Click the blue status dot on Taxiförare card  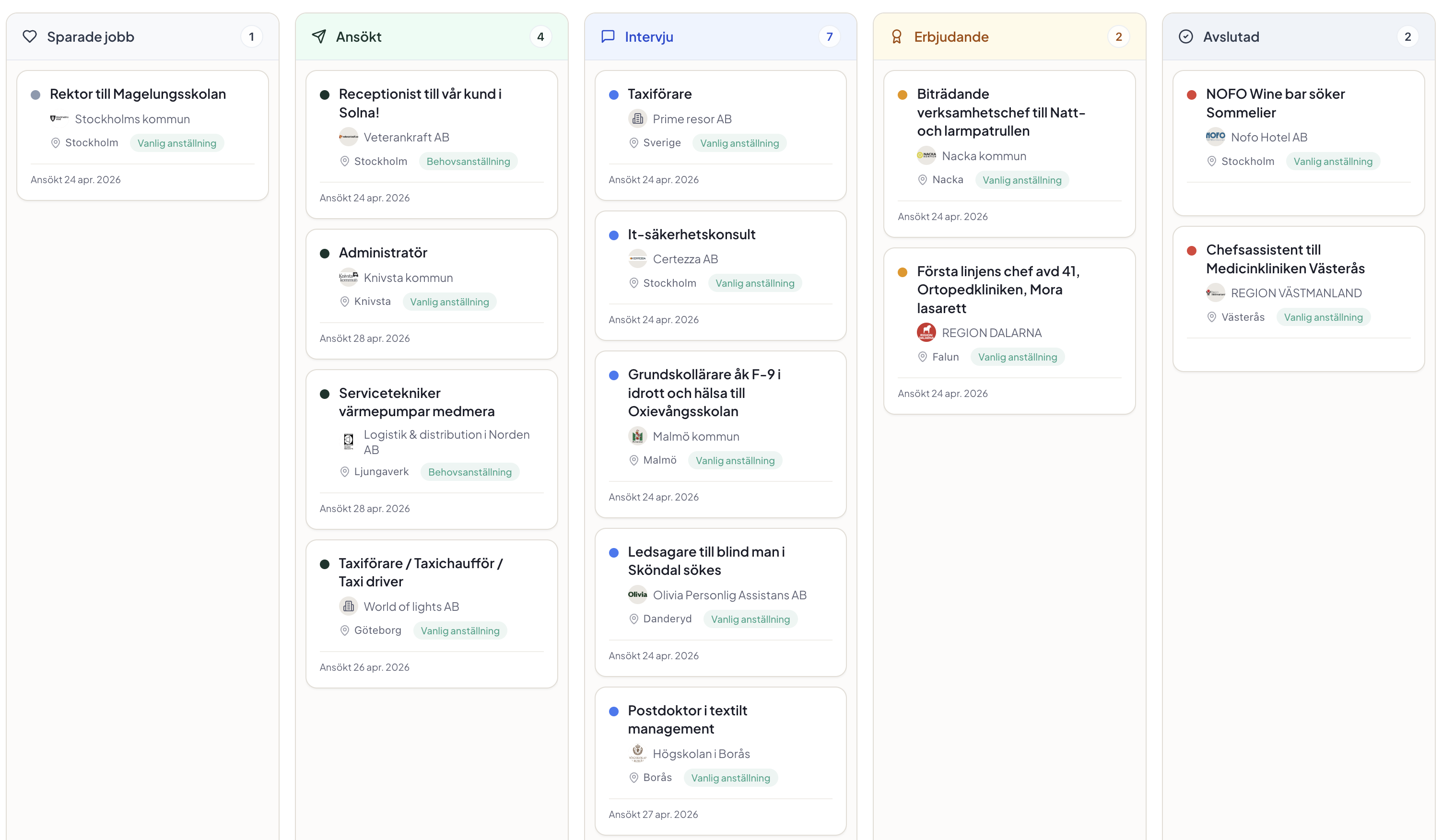[614, 94]
